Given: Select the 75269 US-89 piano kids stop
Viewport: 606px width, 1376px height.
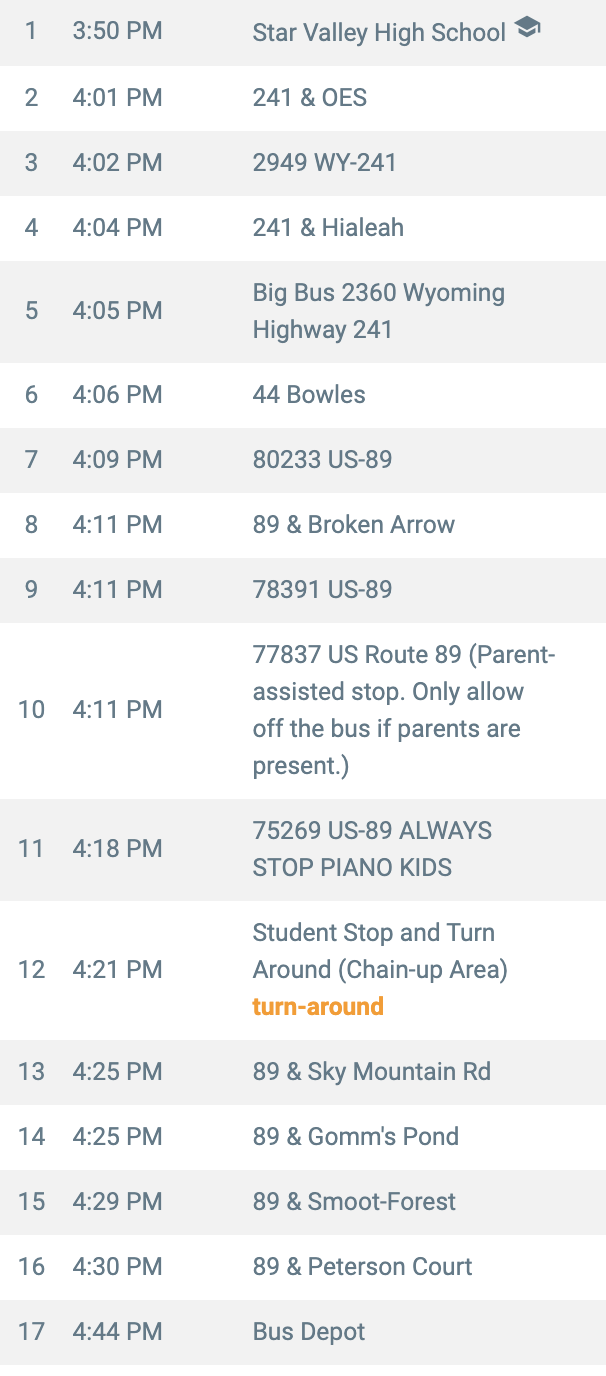Looking at the screenshot, I should (372, 849).
